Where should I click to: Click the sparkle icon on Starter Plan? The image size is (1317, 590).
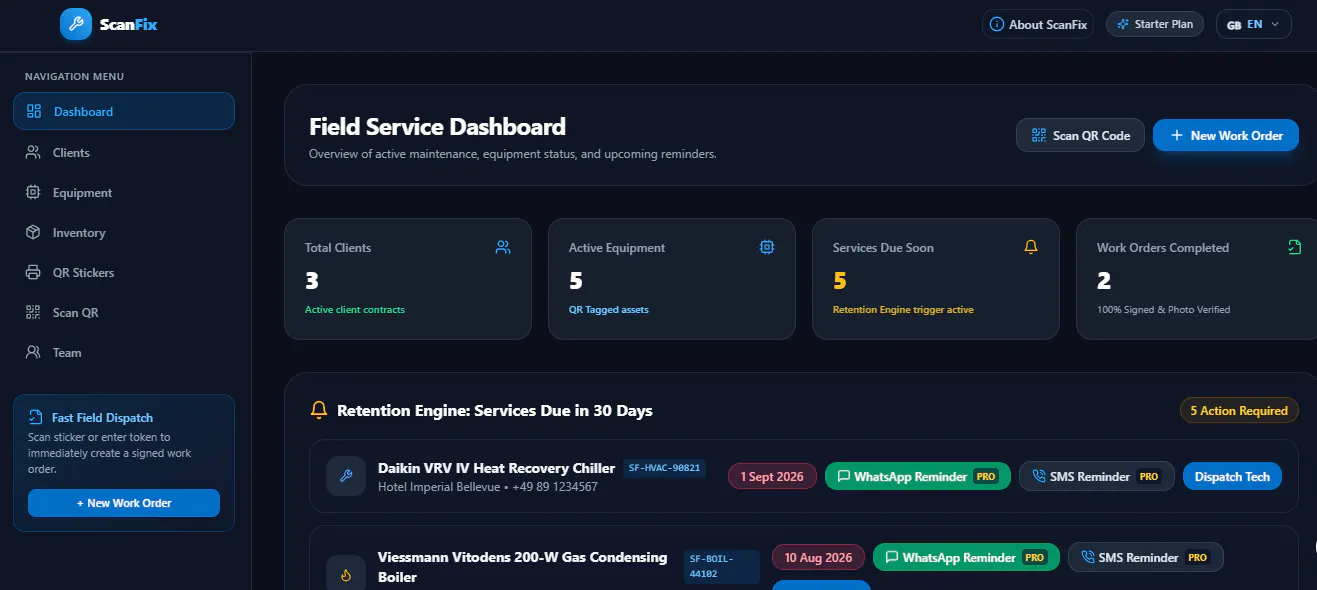click(1124, 24)
